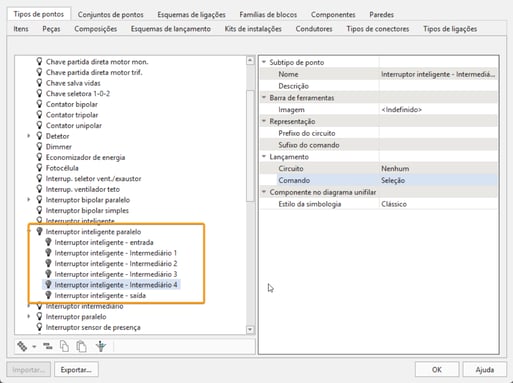The height and width of the screenshot is (383, 513).
Task: Click the bulb icon next to Fotocélula
Action: coord(39,168)
